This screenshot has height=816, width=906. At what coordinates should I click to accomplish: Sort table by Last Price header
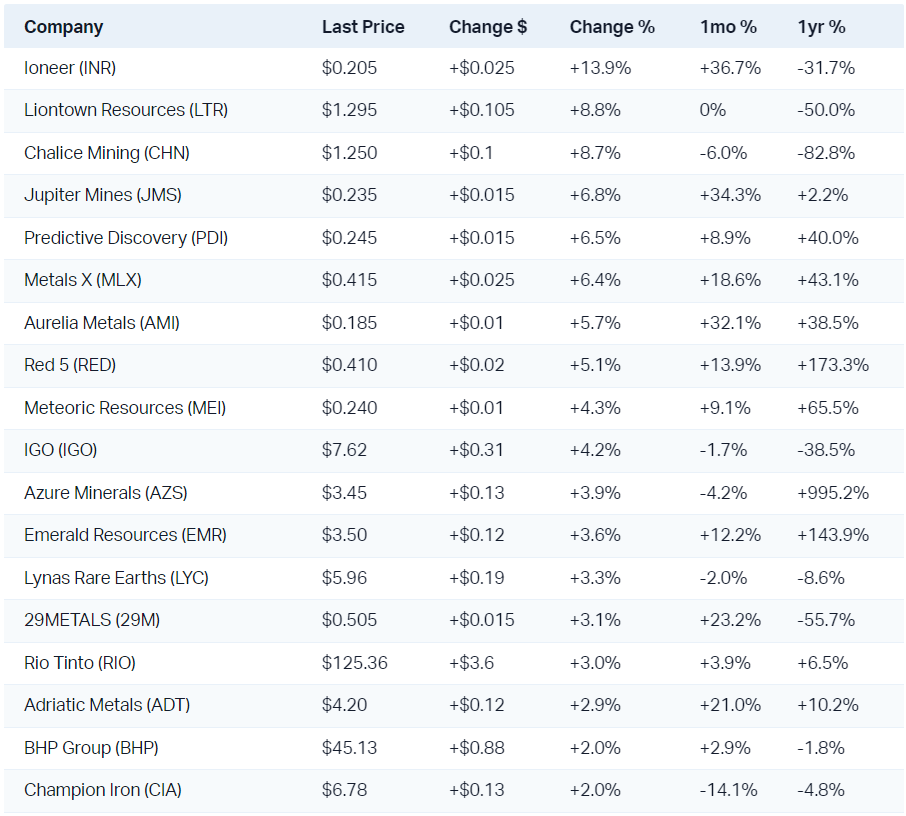coord(363,27)
